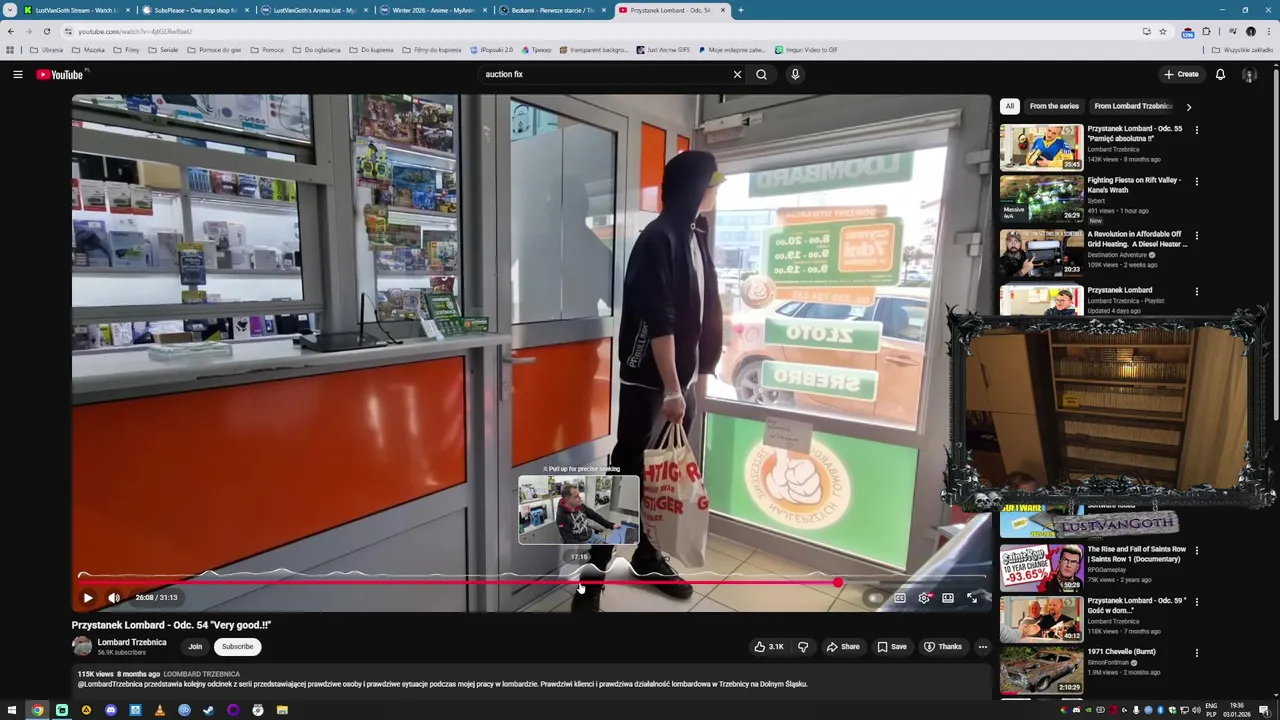Open the Lombard Trzebnica channel avatar
The width and height of the screenshot is (1280, 720).
click(82, 646)
